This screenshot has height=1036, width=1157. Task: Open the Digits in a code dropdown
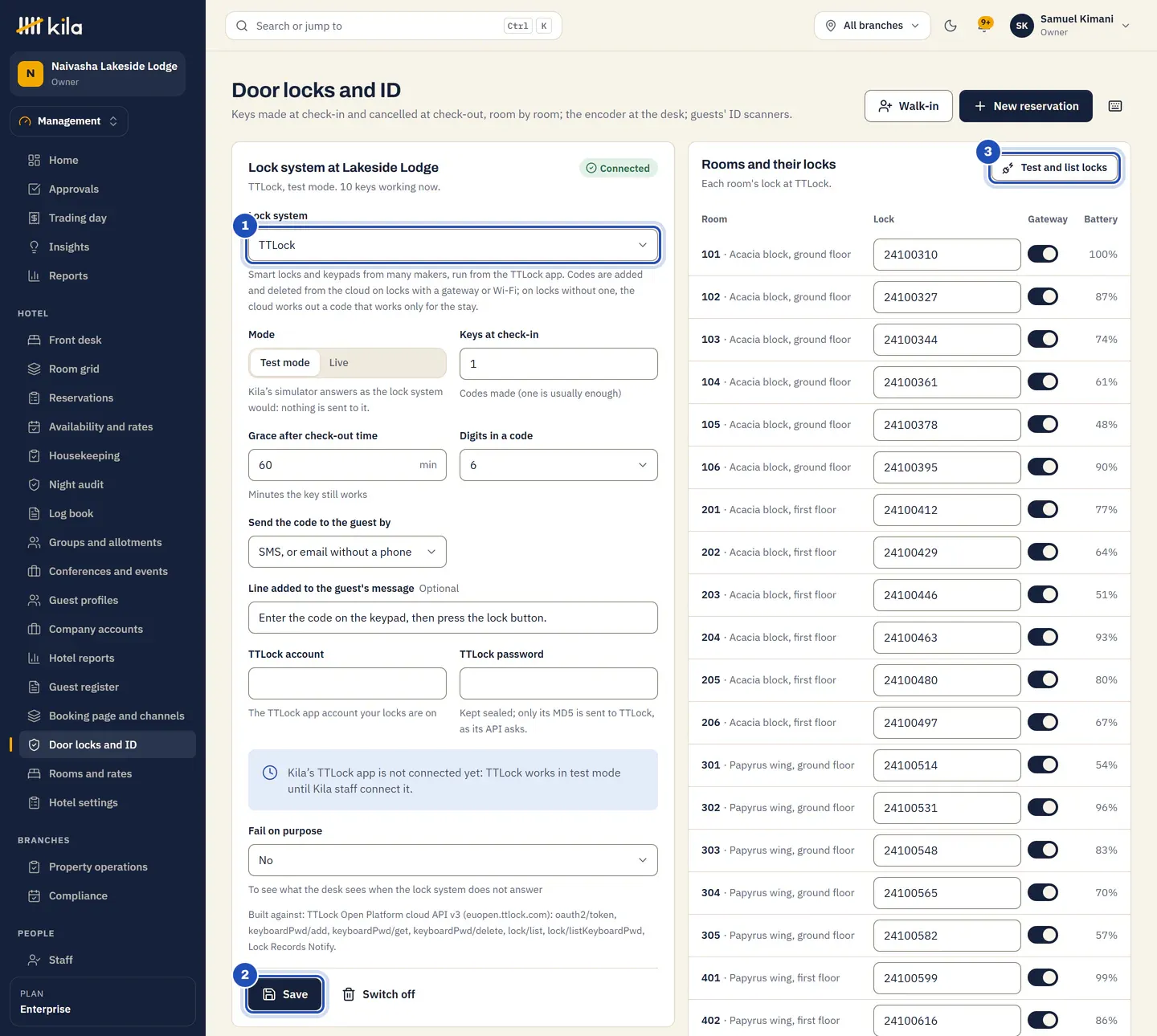(558, 465)
